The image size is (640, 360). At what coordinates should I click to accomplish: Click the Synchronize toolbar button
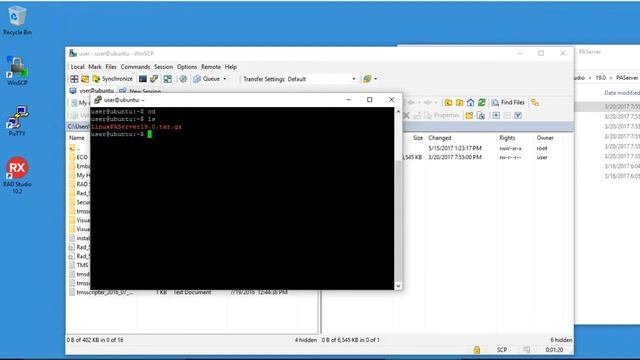tap(113, 79)
